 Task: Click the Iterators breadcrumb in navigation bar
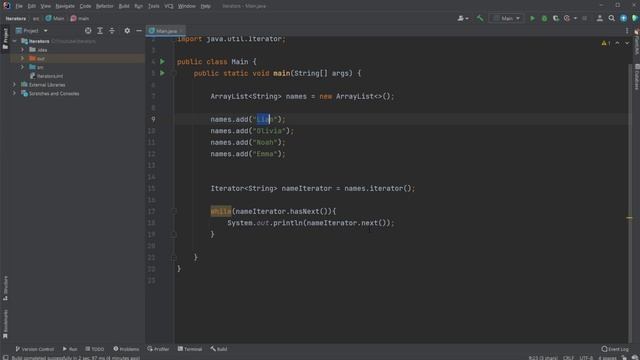tap(16, 18)
